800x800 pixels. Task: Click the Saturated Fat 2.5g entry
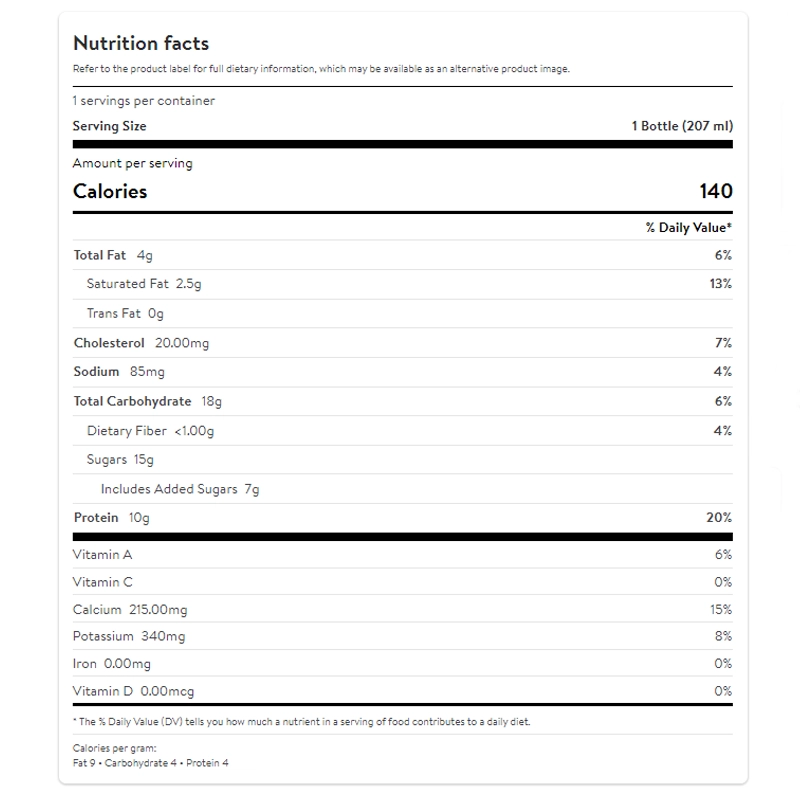[144, 284]
